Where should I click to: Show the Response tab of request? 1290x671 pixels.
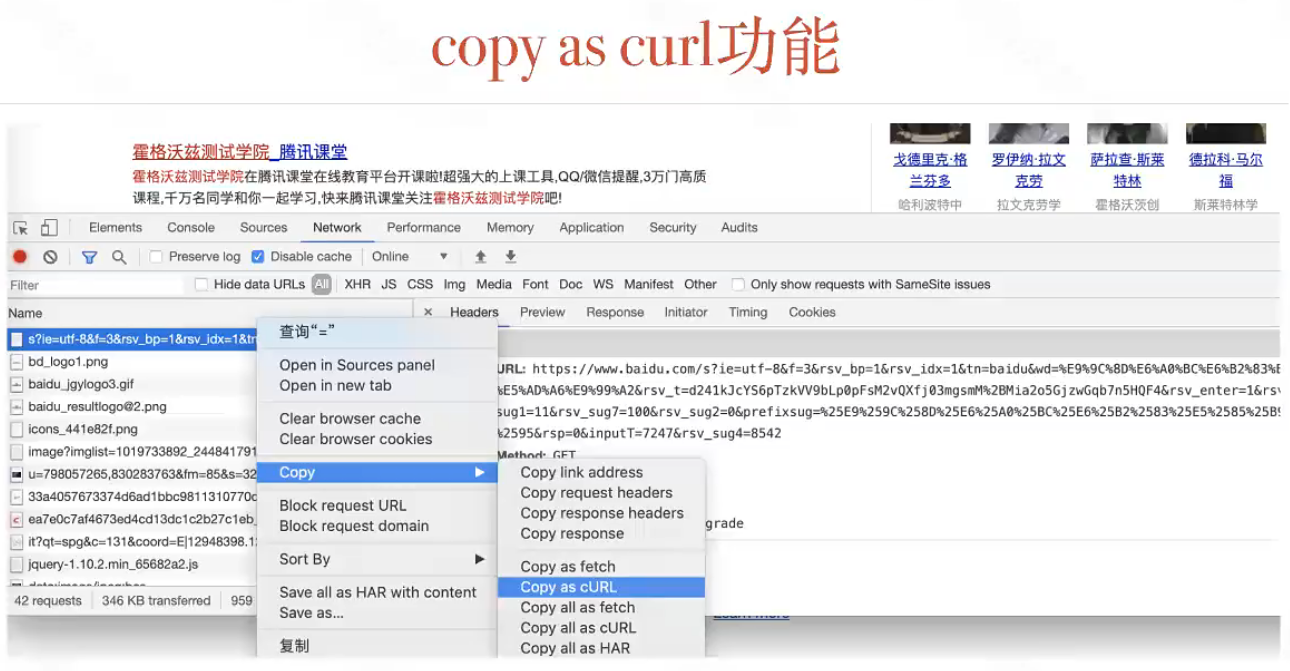pyautogui.click(x=615, y=312)
